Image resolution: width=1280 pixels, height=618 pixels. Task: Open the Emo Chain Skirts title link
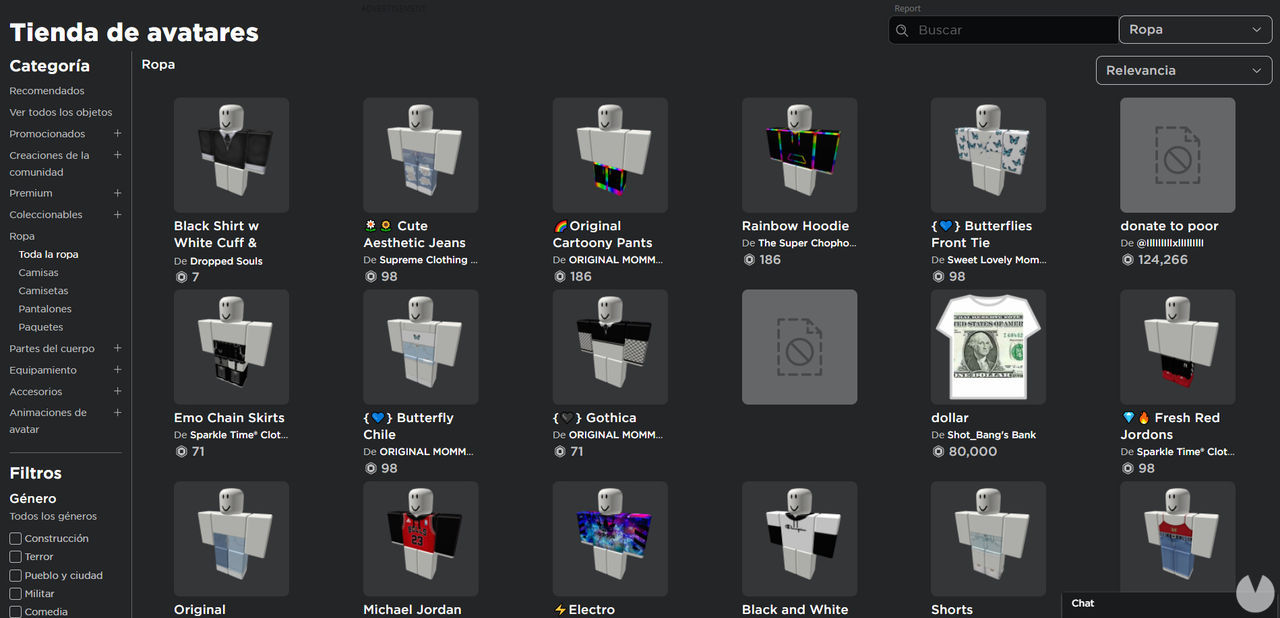click(x=229, y=418)
